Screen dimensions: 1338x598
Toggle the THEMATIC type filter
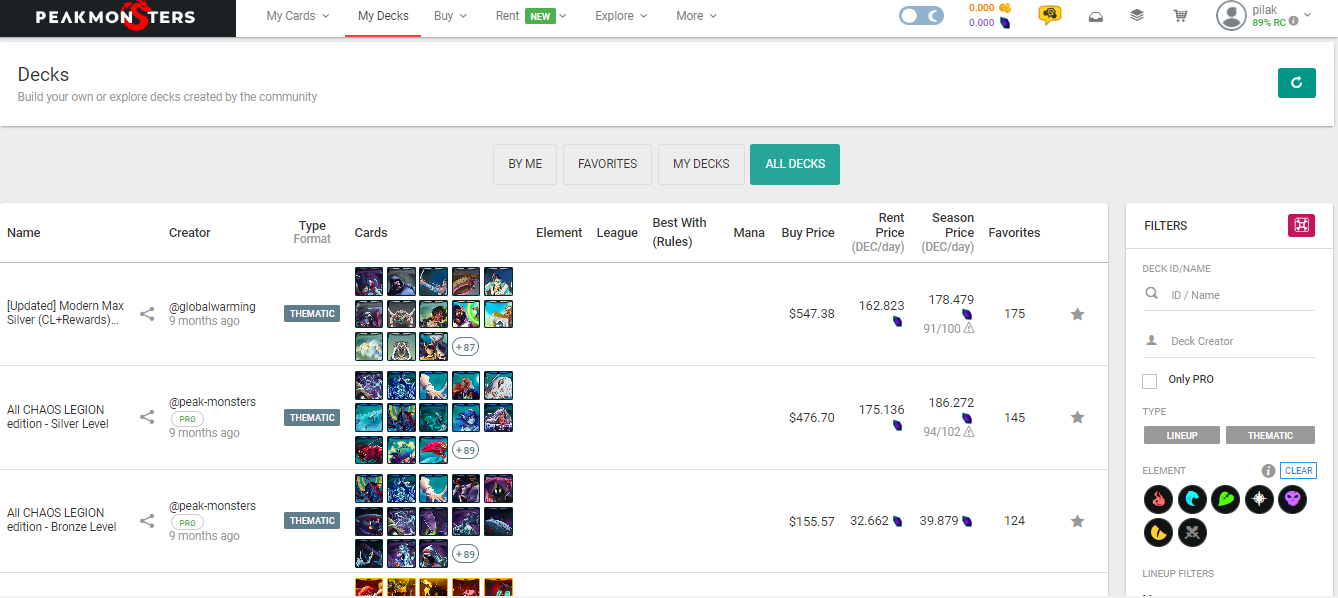click(x=1270, y=435)
